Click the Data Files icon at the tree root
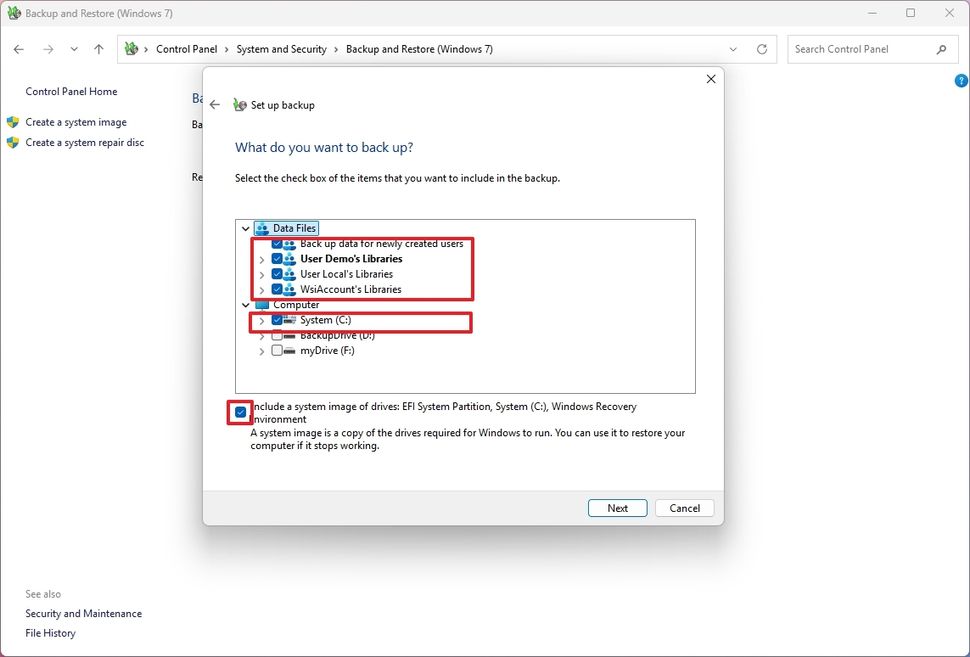This screenshot has height=657, width=970. tap(264, 227)
